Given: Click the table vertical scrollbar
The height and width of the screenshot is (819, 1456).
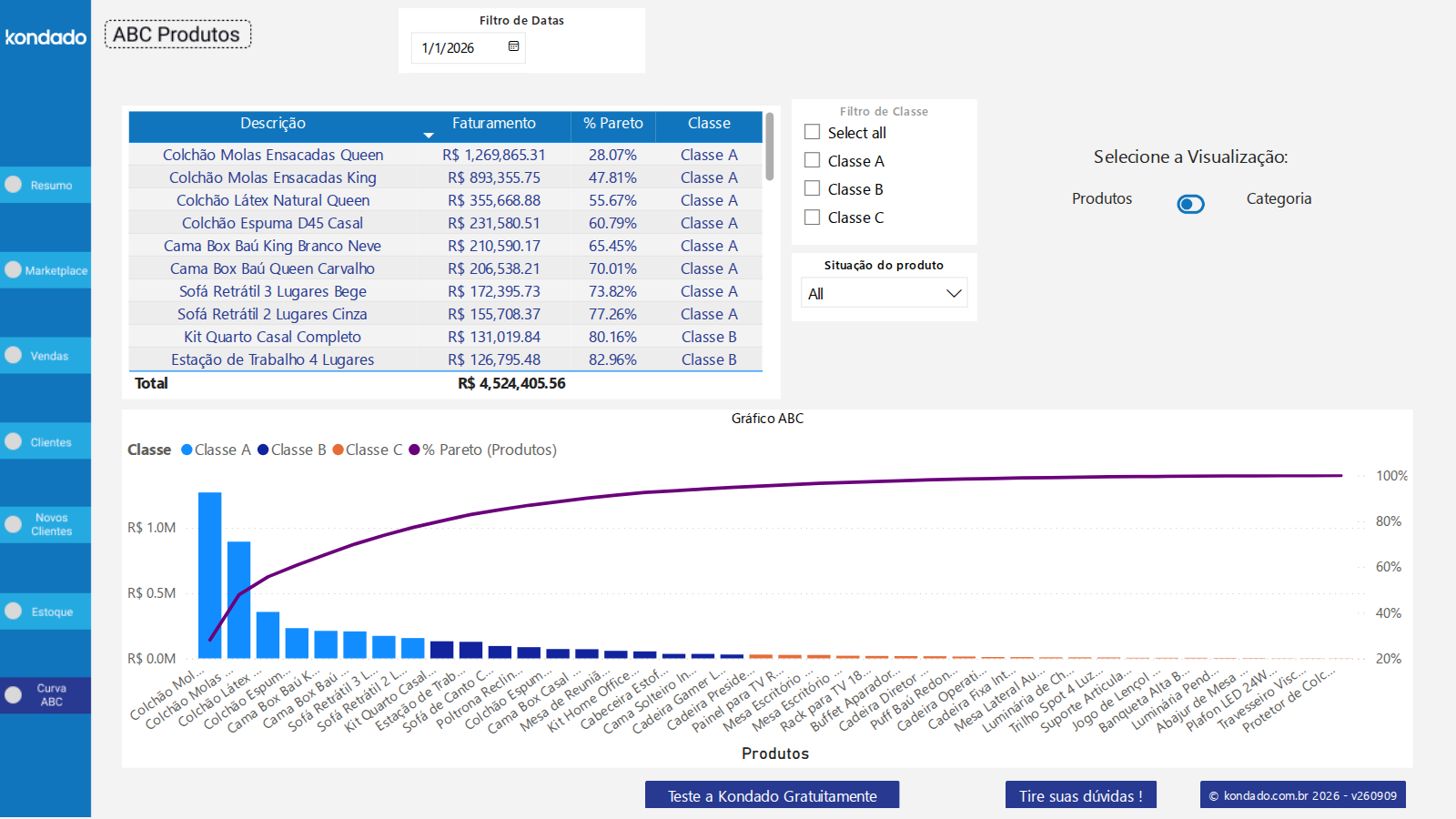Looking at the screenshot, I should [x=770, y=147].
